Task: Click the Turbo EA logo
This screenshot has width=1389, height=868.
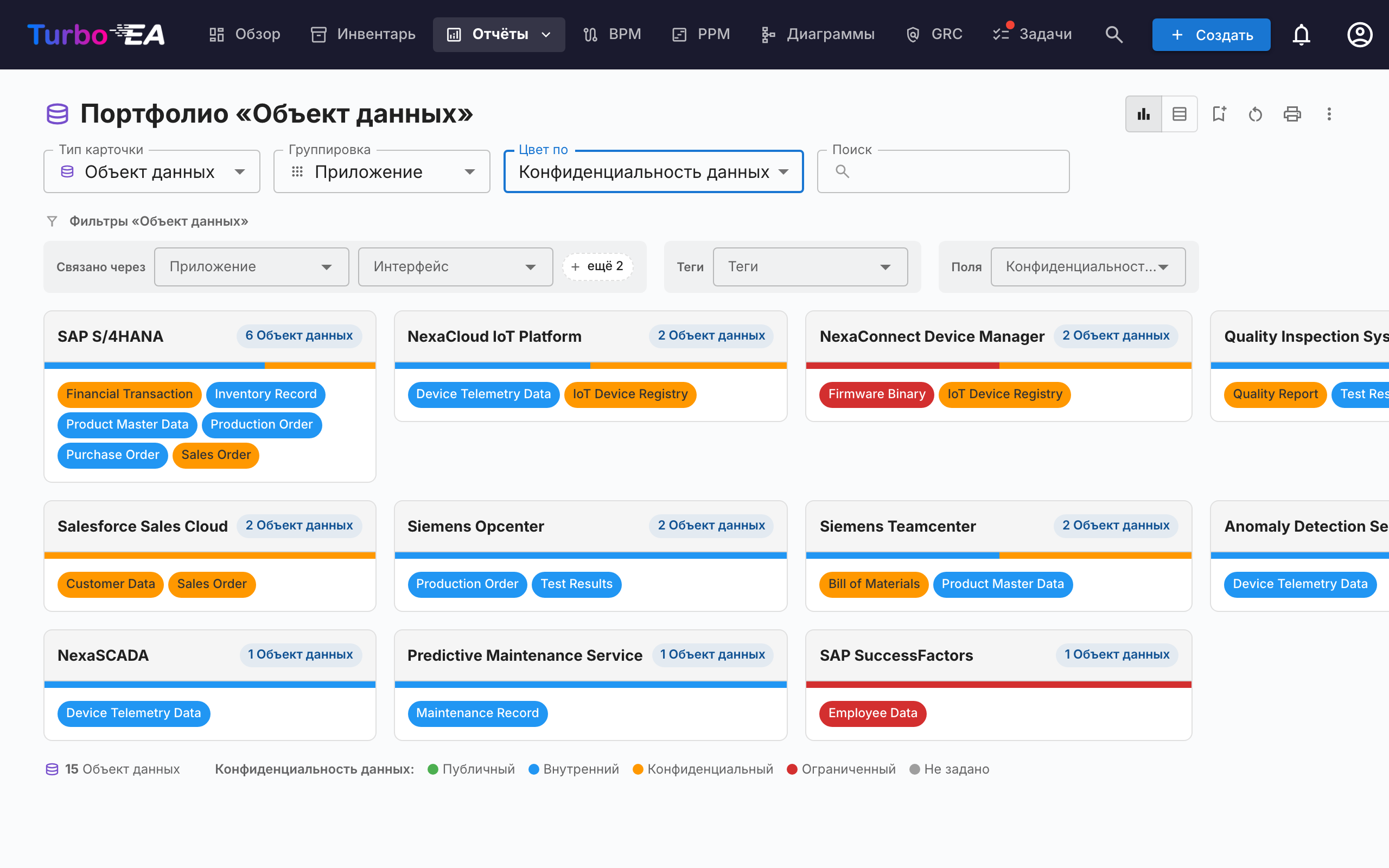Action: [x=96, y=34]
